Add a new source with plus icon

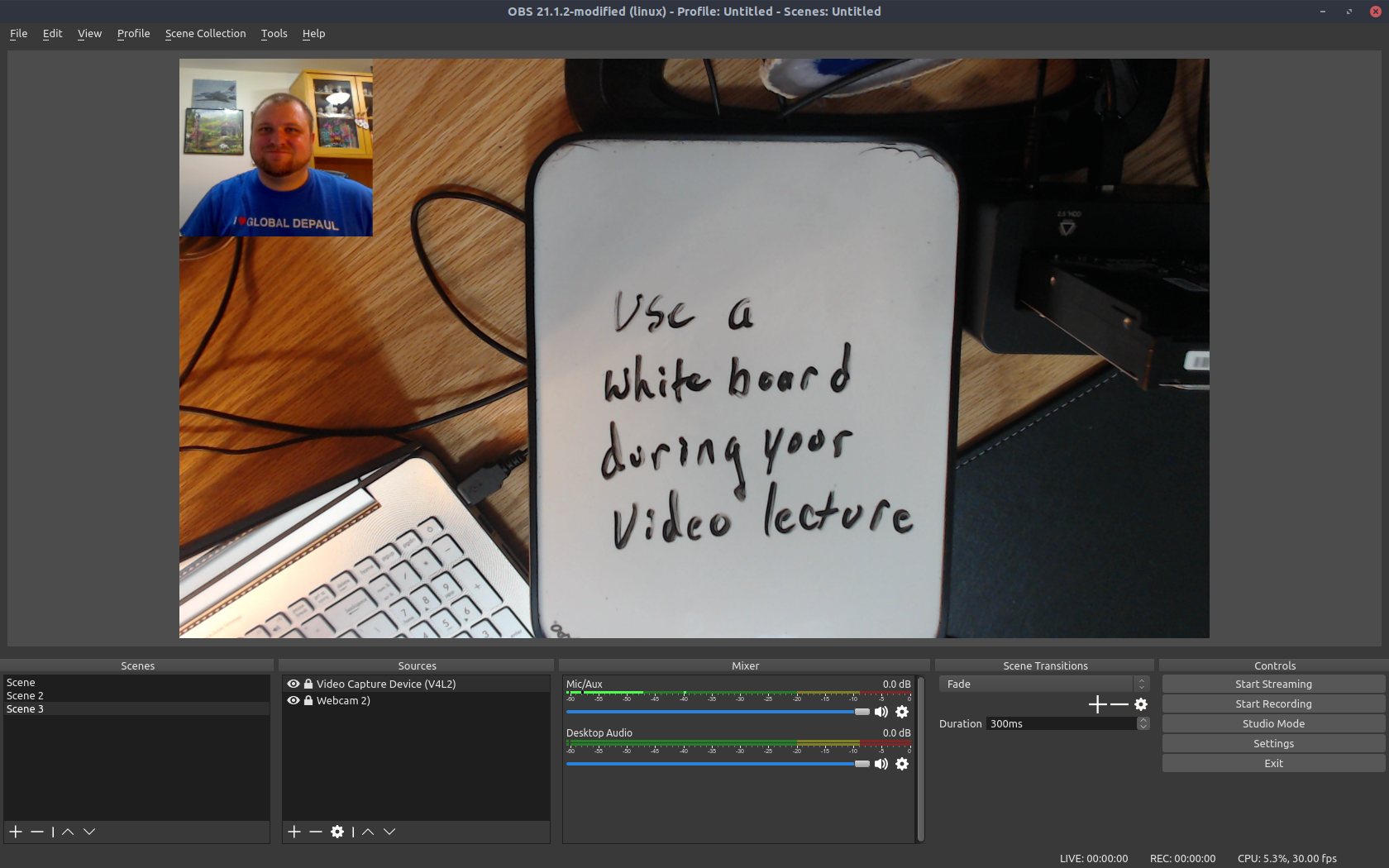[294, 832]
